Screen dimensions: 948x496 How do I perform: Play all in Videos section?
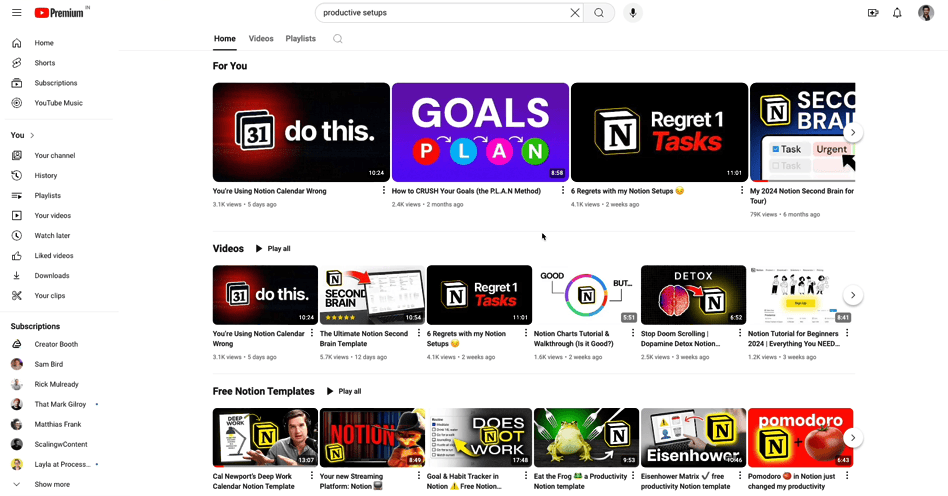tap(273, 249)
